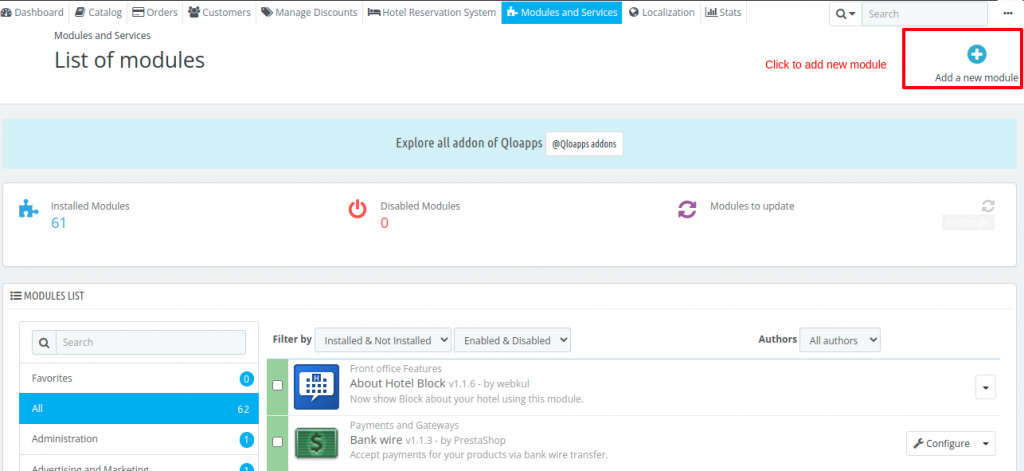Click the Add a new module link

click(x=976, y=78)
